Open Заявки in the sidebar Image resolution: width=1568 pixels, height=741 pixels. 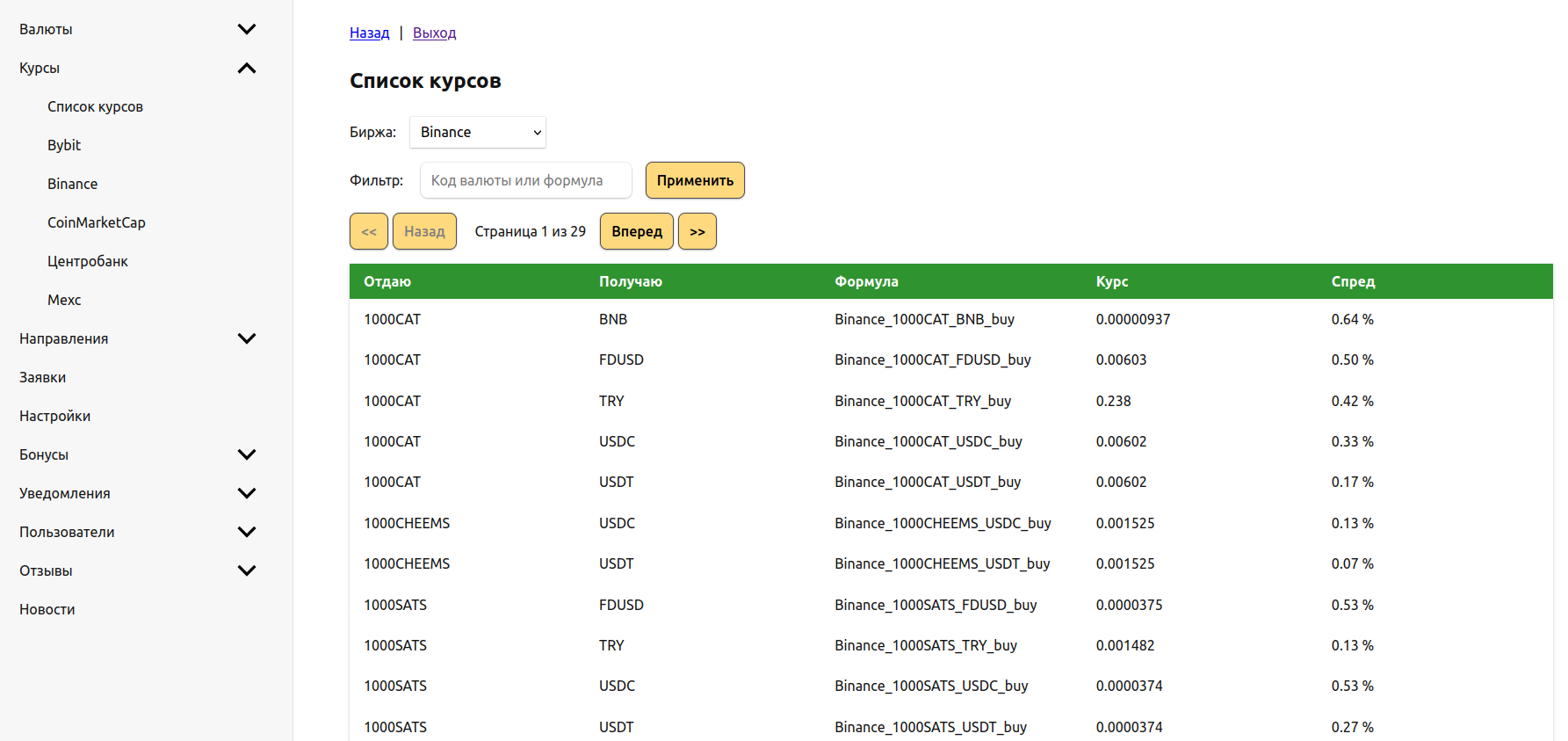[x=43, y=377]
